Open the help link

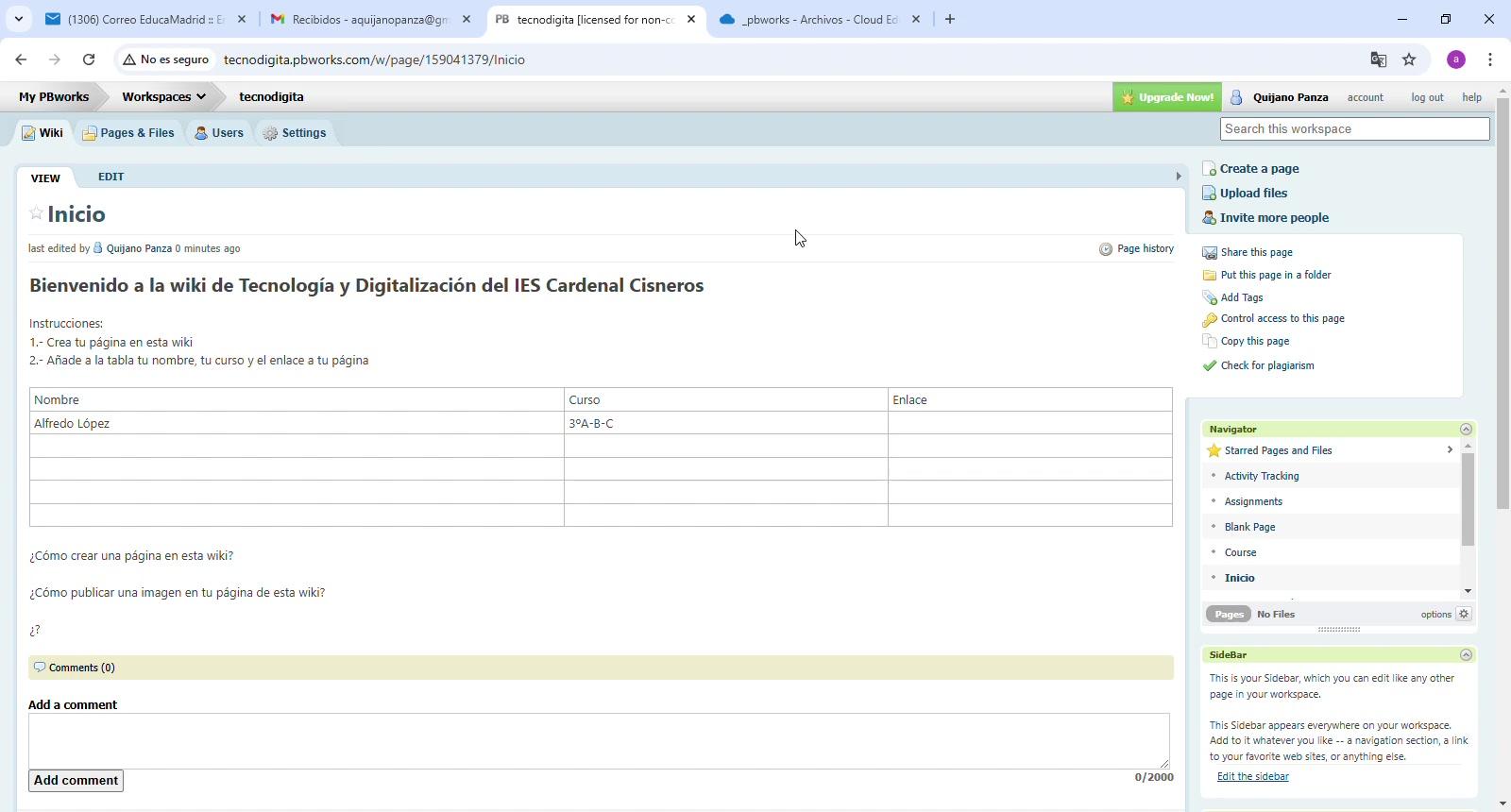1471,97
